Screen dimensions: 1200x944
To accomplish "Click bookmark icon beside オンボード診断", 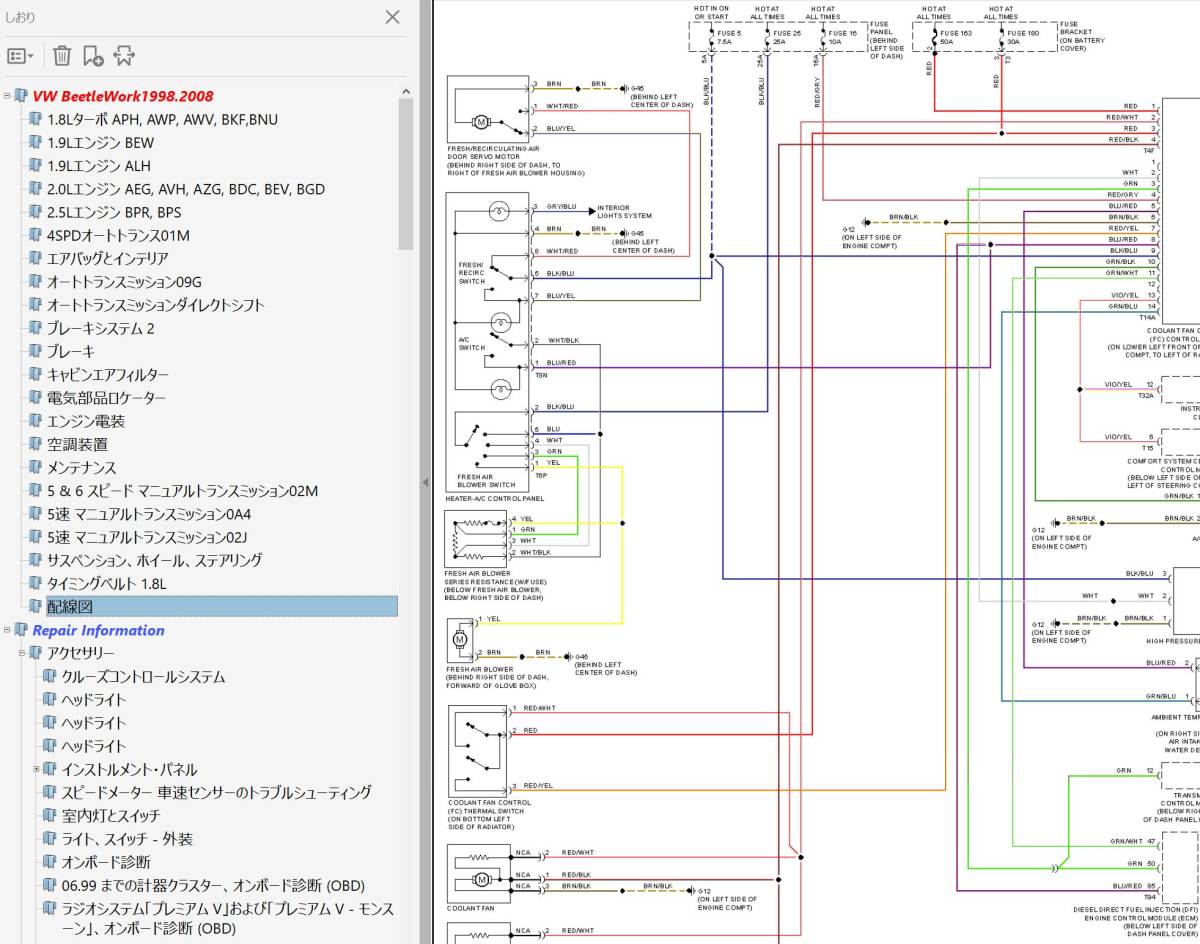I will click(50, 862).
